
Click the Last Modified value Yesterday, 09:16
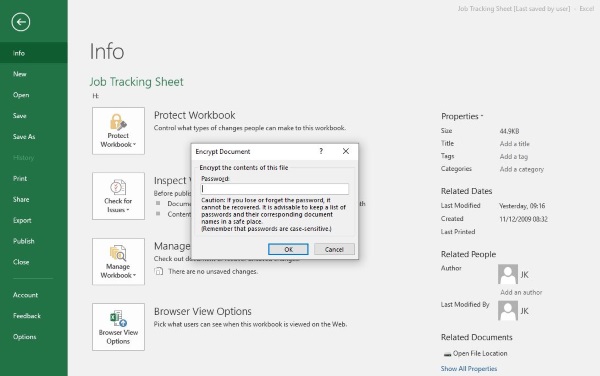coord(522,206)
